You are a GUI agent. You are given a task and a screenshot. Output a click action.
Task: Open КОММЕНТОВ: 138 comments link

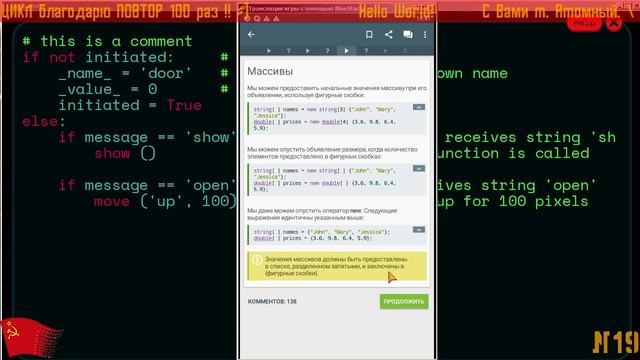point(272,302)
